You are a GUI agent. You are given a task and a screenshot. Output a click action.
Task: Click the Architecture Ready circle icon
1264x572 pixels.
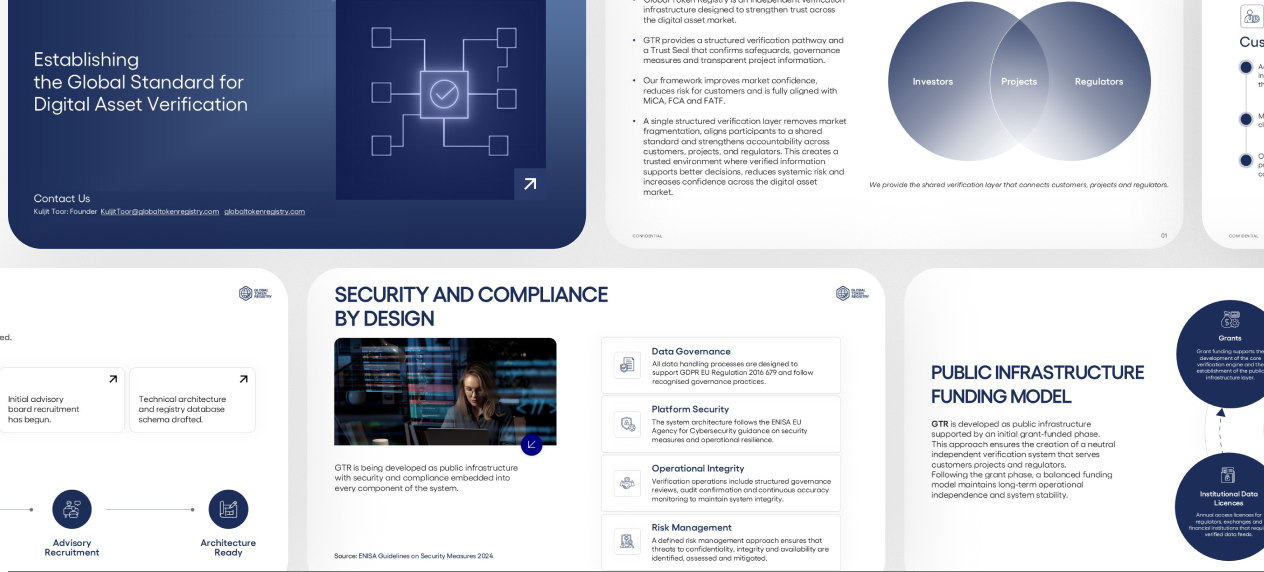click(x=228, y=509)
